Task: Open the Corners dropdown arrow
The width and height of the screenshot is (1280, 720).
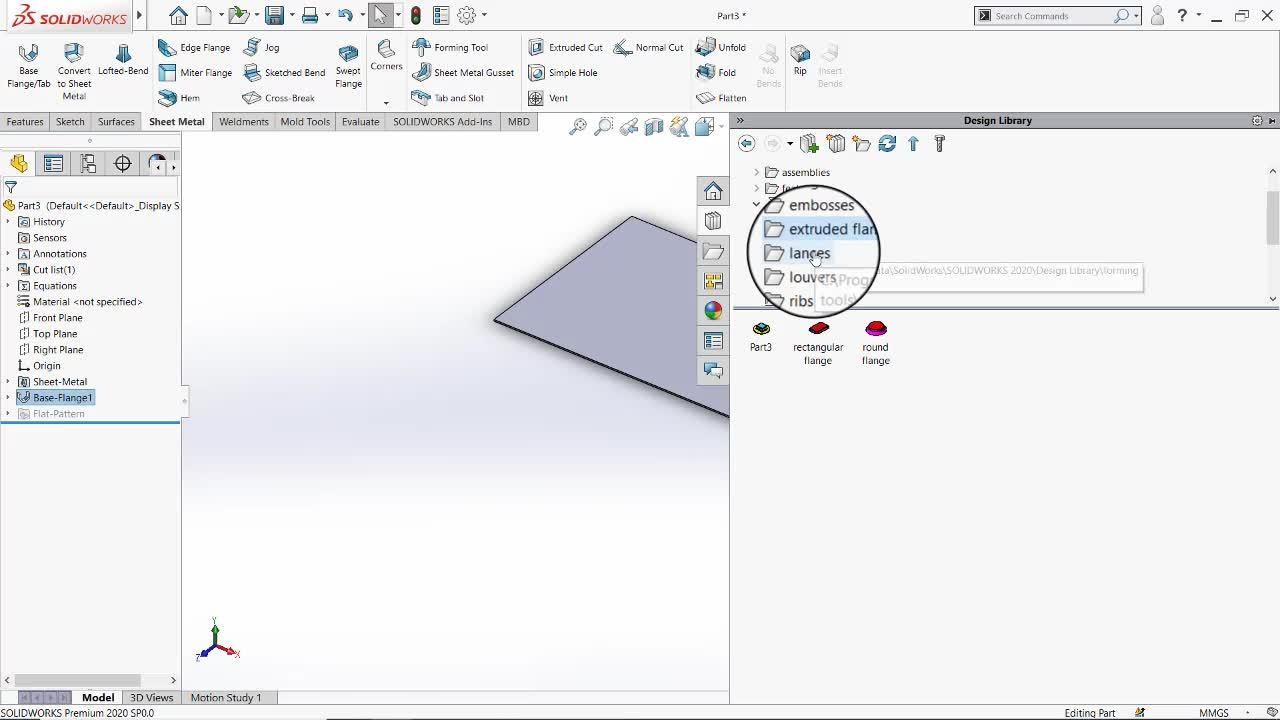Action: (386, 102)
